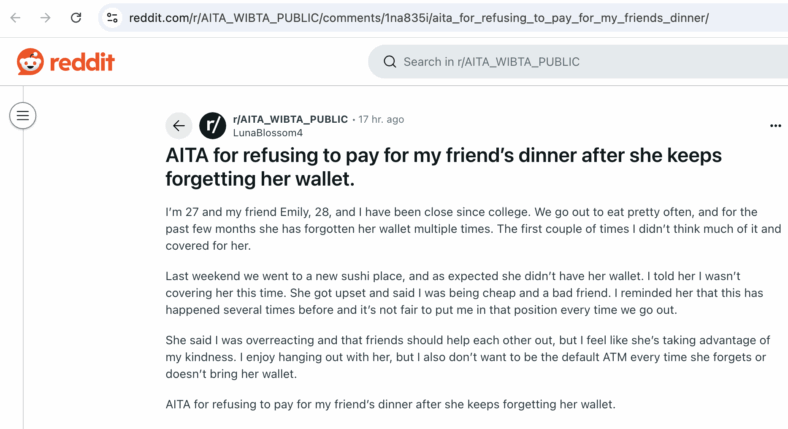View LunaBlossom4's user profile
The image size is (788, 429).
(x=268, y=133)
